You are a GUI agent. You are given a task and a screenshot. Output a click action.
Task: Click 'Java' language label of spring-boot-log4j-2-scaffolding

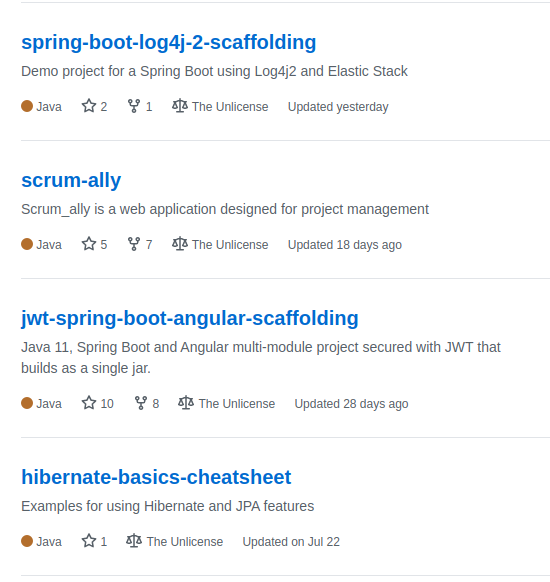[49, 107]
